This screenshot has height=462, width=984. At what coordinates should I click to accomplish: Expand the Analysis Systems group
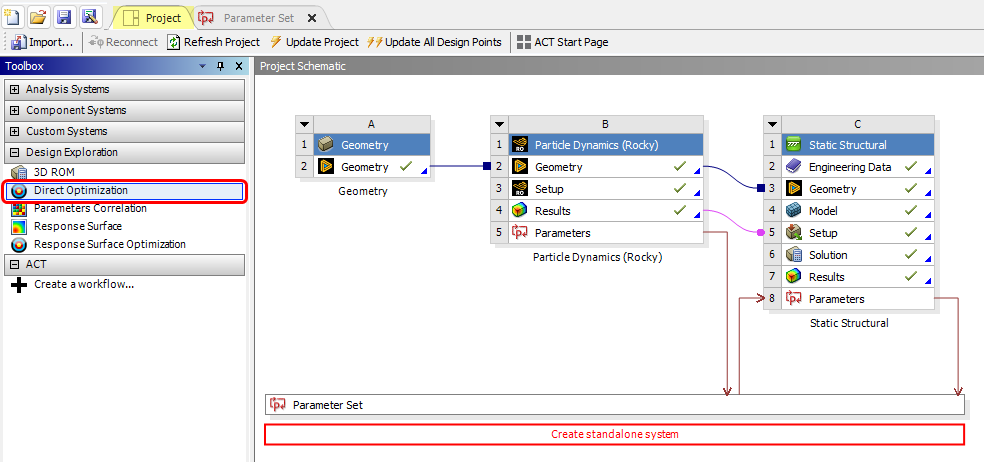tap(14, 90)
